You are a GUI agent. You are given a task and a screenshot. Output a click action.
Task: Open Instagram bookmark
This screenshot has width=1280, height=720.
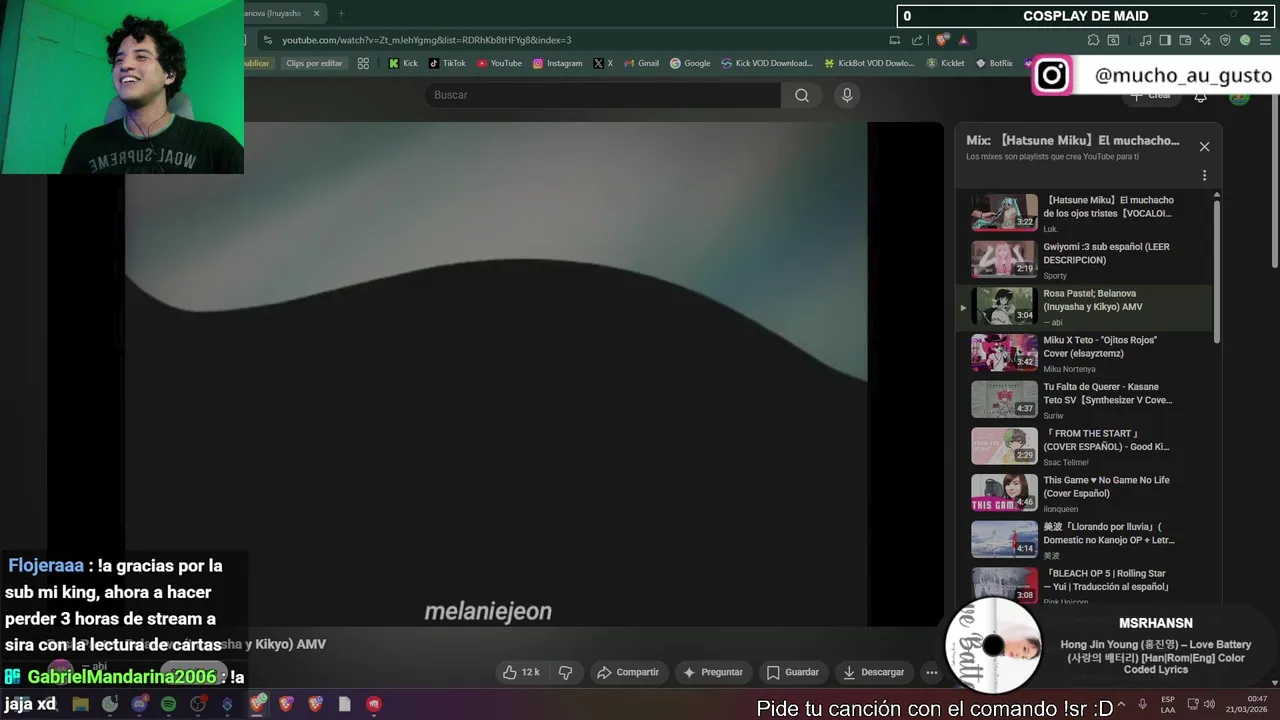557,63
